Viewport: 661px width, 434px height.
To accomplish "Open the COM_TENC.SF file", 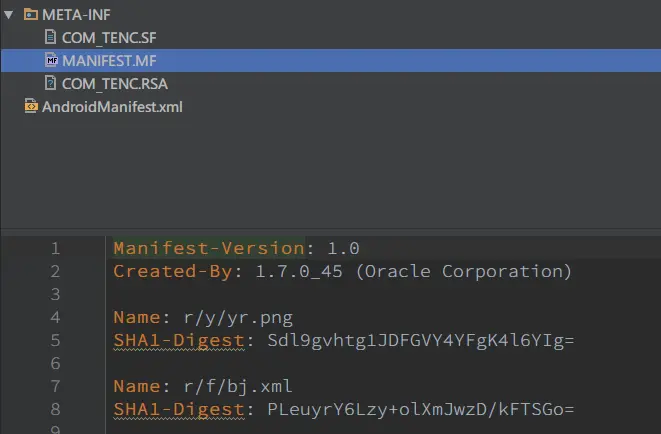I will 109,38.
